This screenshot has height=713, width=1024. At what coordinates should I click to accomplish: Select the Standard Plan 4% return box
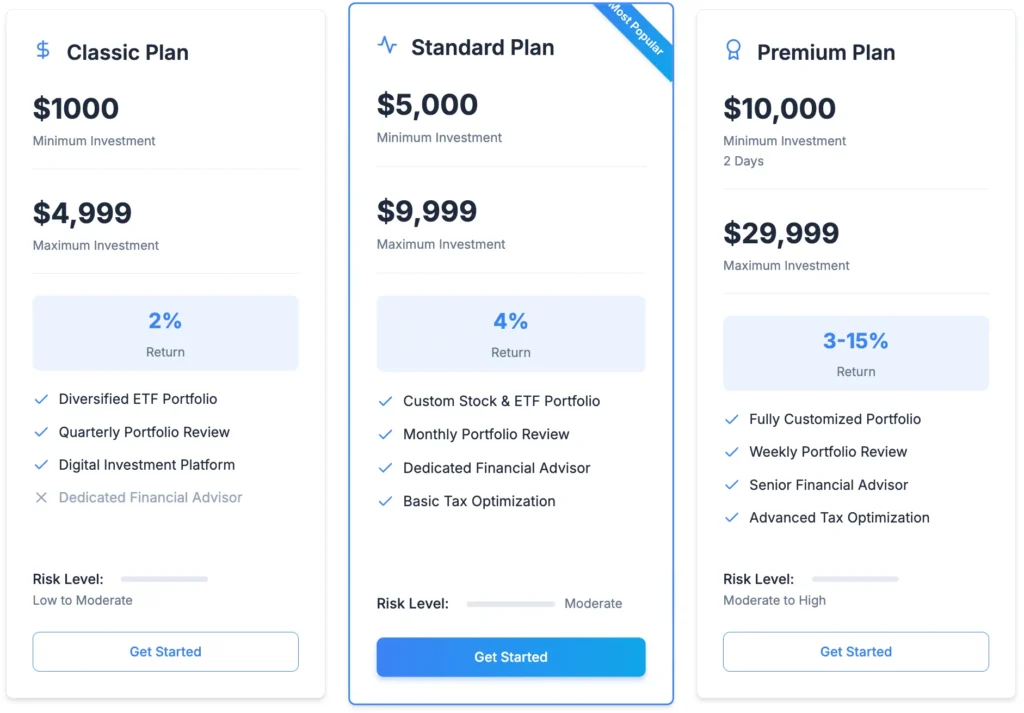click(510, 334)
